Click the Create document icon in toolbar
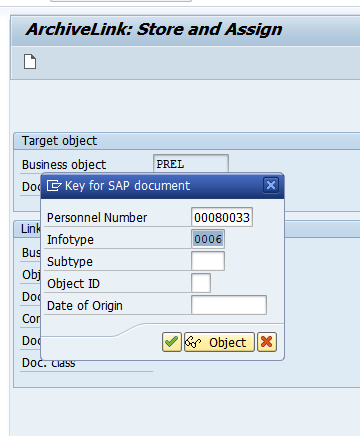Screen dimensions: 360x436 pos(30,62)
